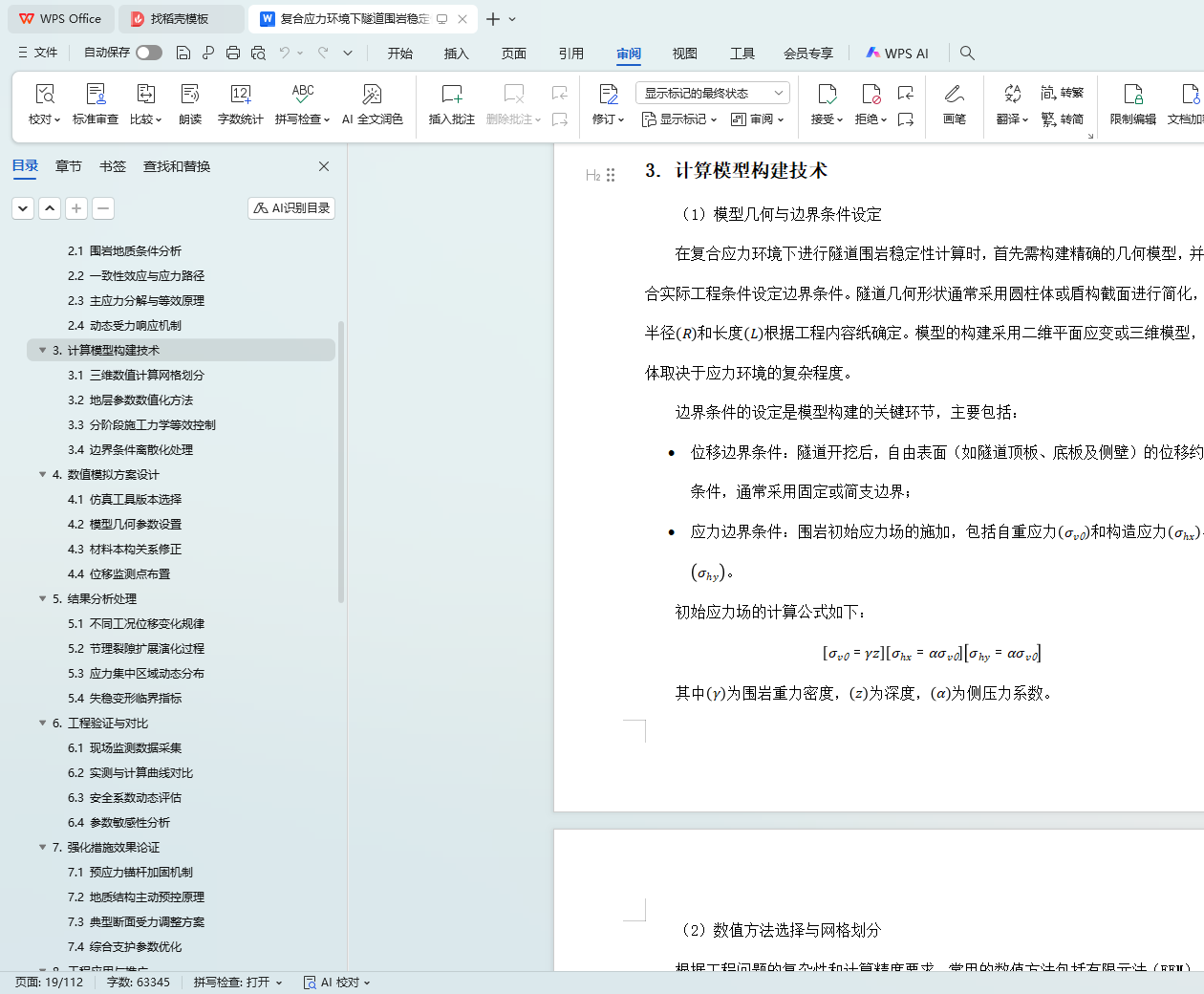Click the 插入批注 insert comment icon
1204x994 pixels.
click(451, 95)
